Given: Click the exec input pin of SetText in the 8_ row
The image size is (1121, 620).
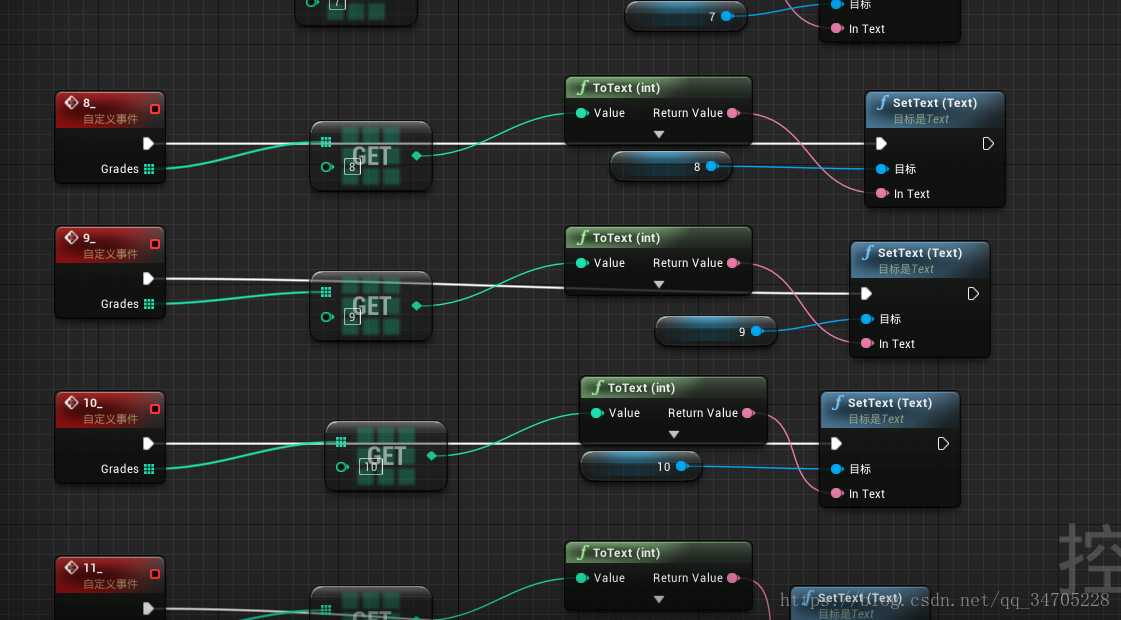Looking at the screenshot, I should coord(882,144).
